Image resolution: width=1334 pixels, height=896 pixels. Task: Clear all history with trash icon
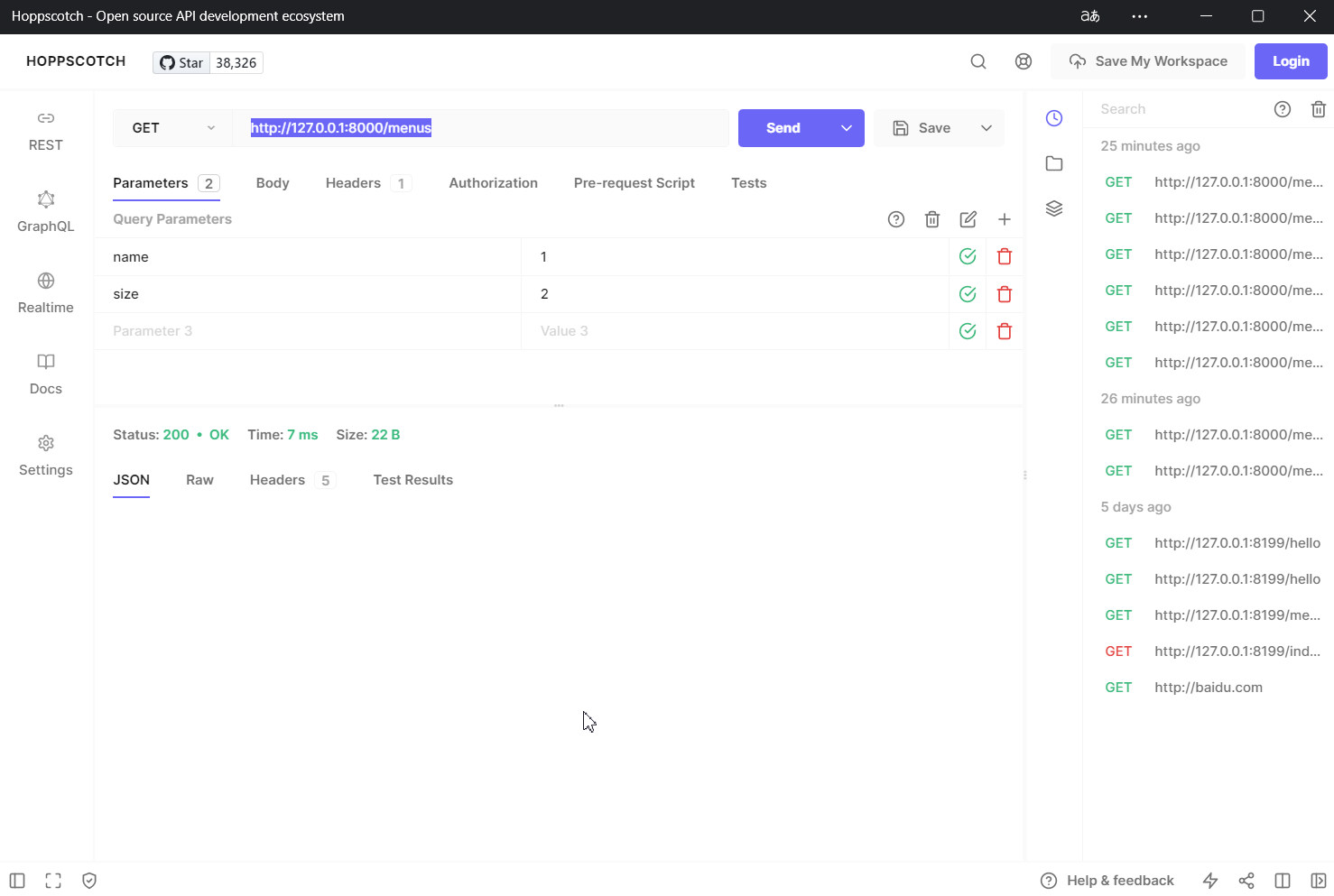tap(1319, 109)
